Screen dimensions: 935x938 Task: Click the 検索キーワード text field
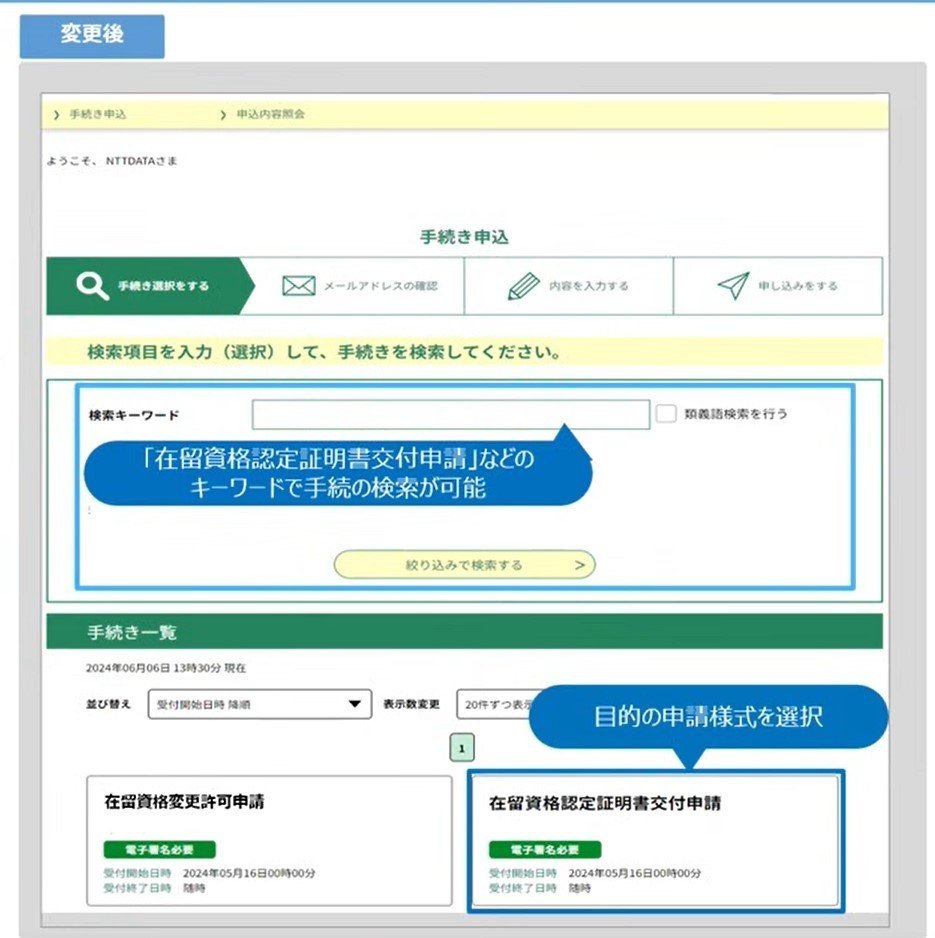coord(450,414)
